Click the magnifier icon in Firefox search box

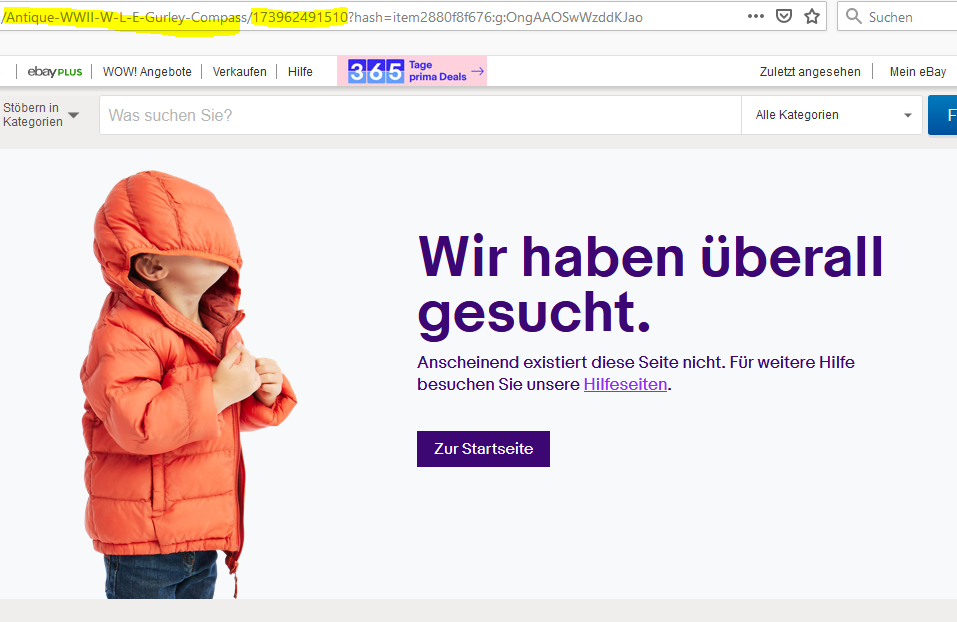[x=853, y=16]
